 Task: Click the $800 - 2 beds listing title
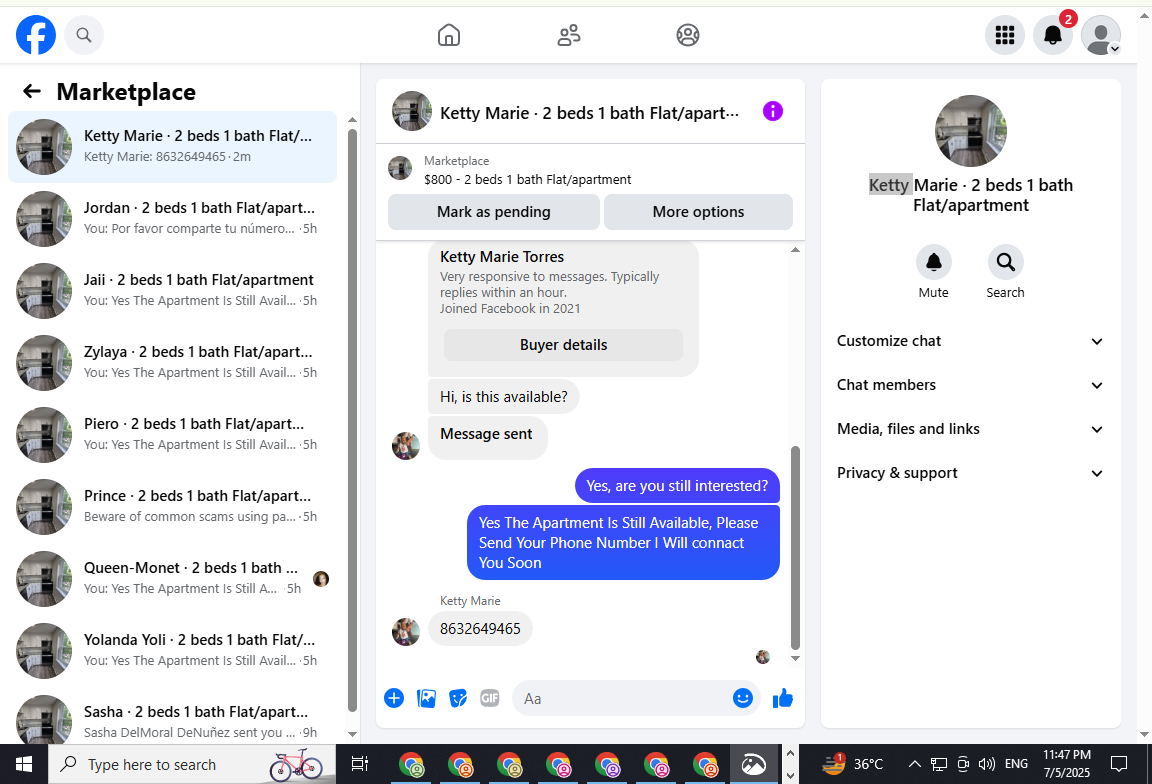pyautogui.click(x=528, y=179)
